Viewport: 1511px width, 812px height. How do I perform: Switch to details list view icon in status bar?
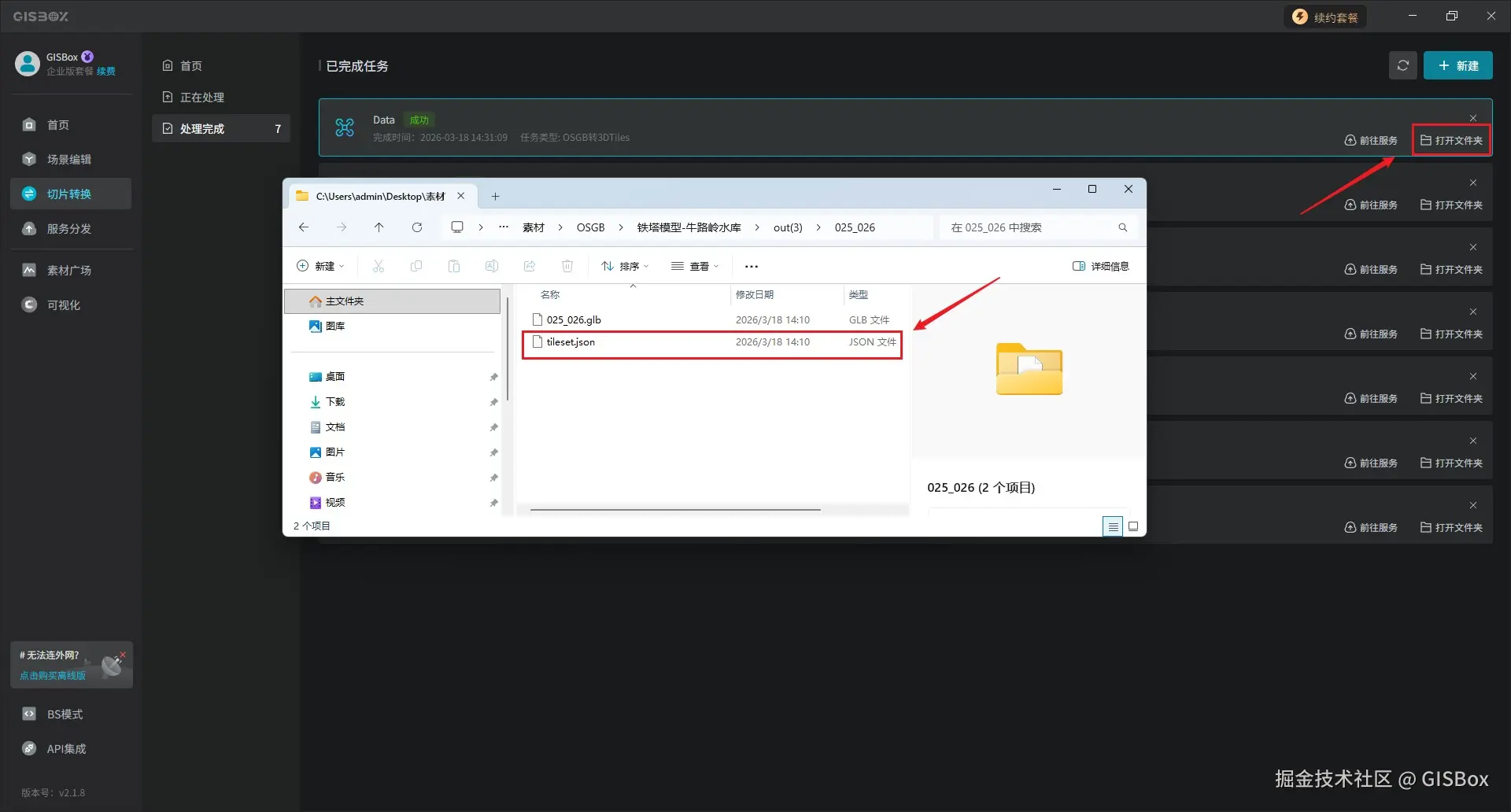click(x=1112, y=526)
